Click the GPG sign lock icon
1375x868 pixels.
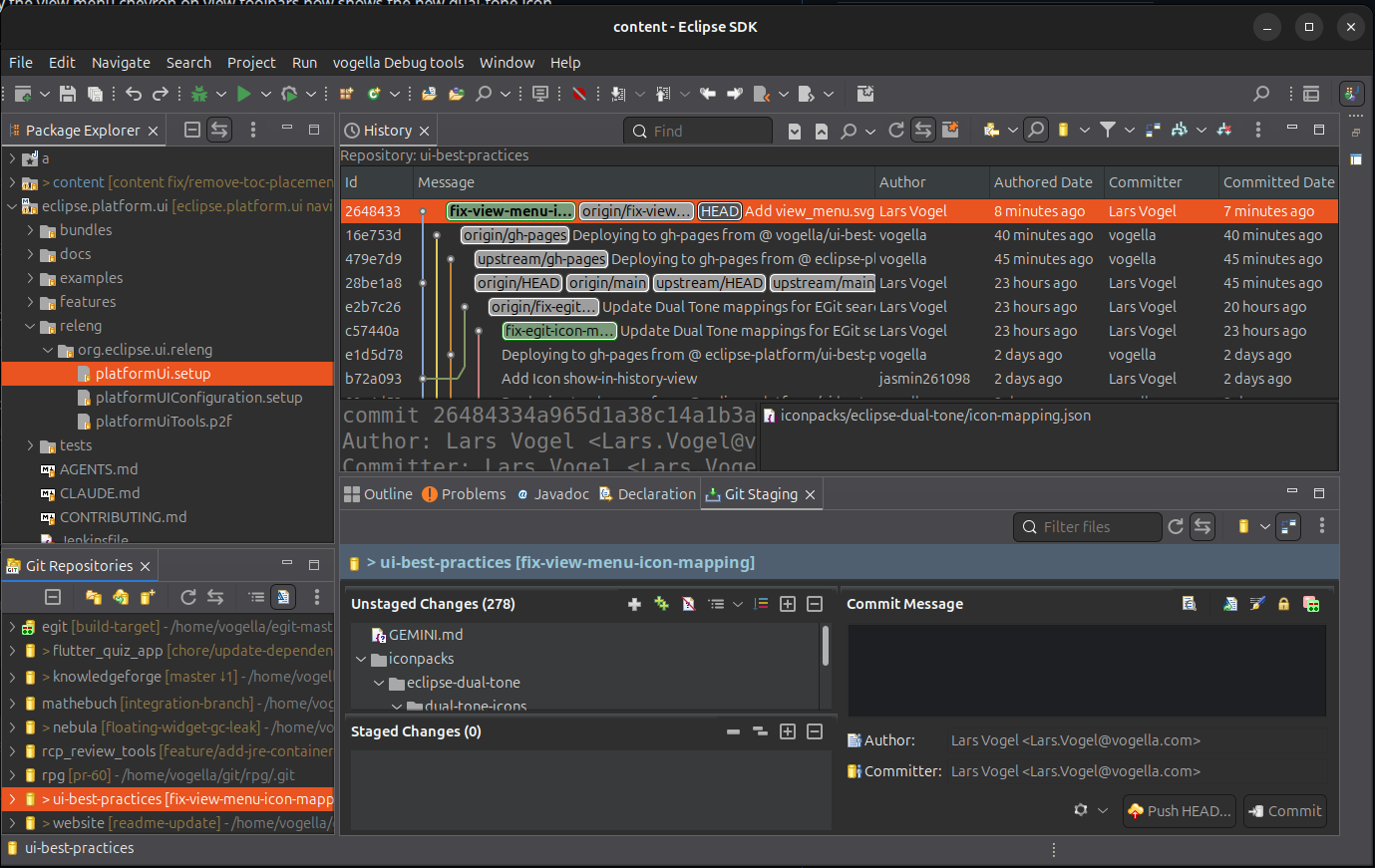(x=1284, y=603)
